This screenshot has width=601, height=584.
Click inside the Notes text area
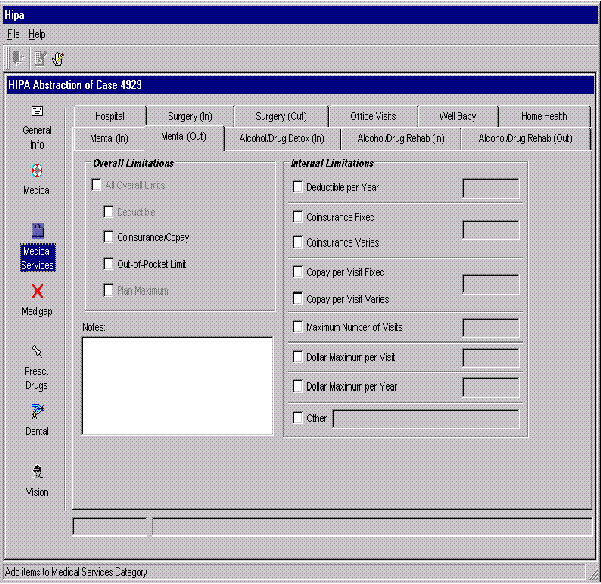pyautogui.click(x=177, y=385)
